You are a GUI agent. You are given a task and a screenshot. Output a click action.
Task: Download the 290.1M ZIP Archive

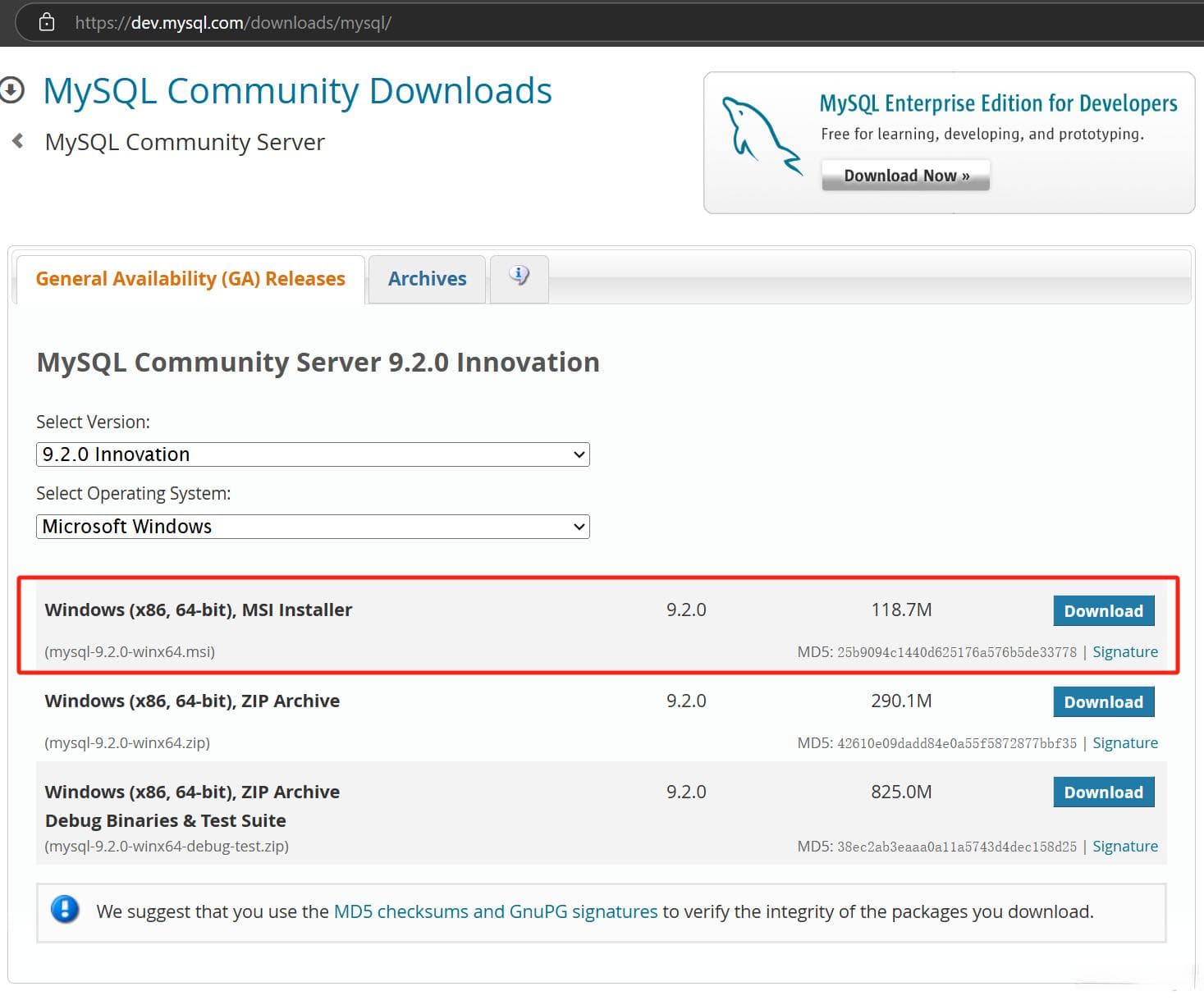pos(1104,701)
